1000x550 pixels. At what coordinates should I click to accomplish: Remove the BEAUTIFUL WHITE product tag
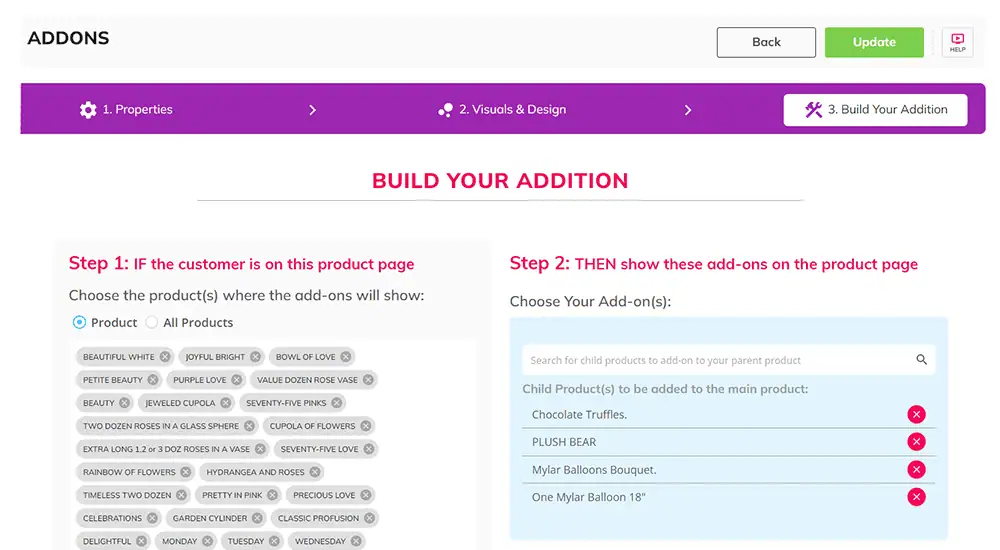pyautogui.click(x=165, y=357)
